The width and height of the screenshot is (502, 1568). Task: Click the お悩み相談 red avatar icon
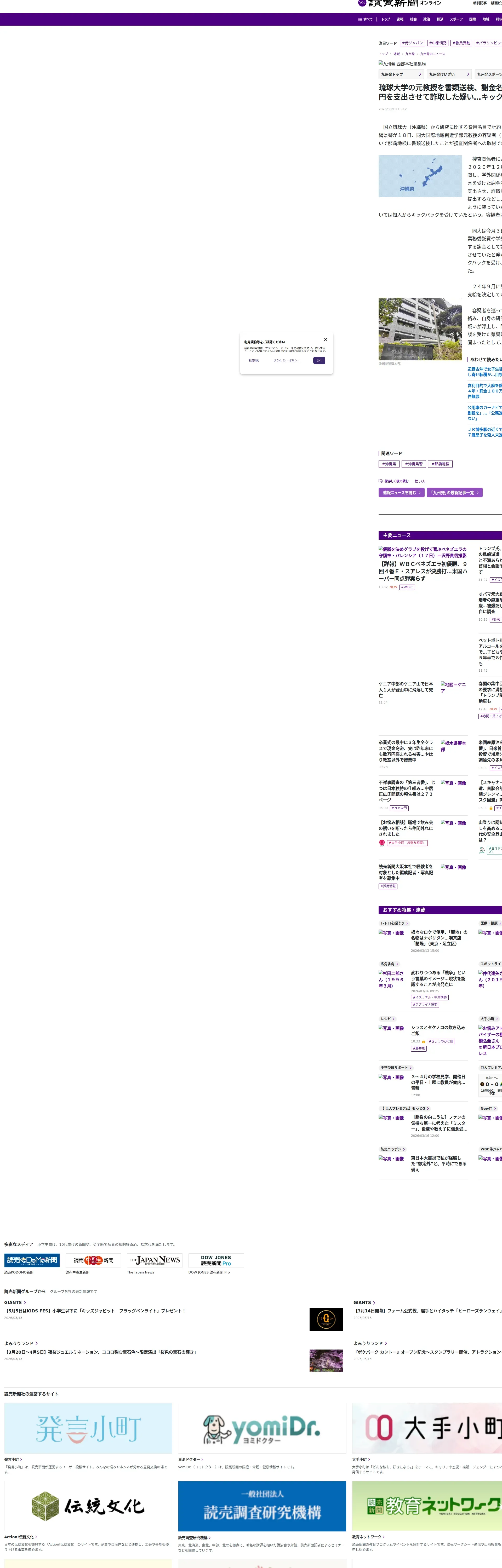[382, 843]
